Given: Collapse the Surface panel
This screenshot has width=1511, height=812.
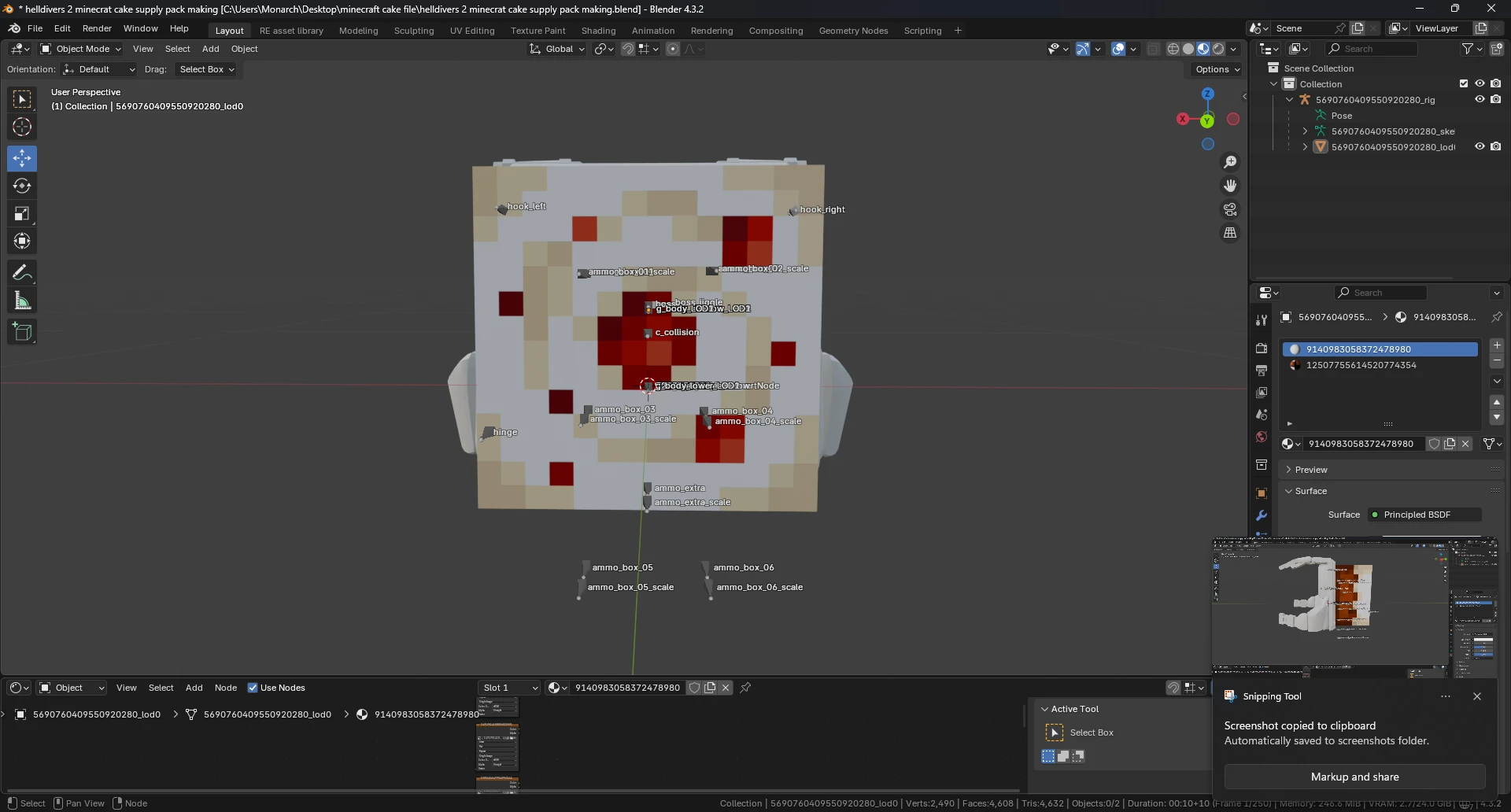Looking at the screenshot, I should [1311, 491].
